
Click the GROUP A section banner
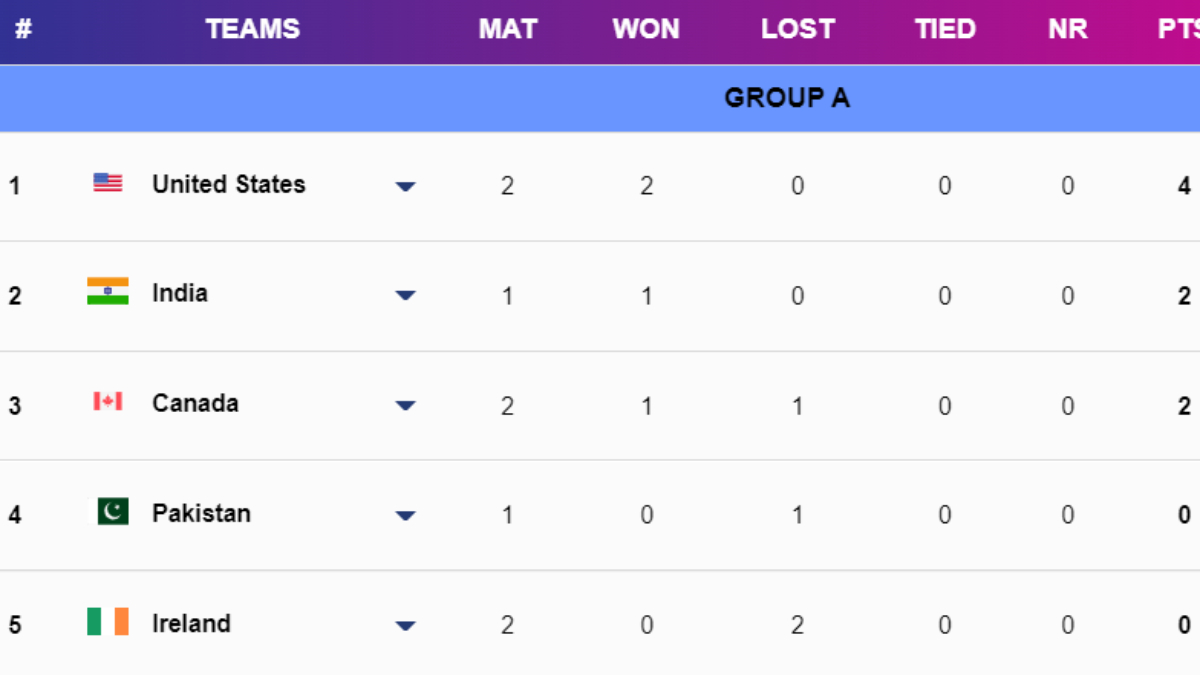[x=787, y=98]
